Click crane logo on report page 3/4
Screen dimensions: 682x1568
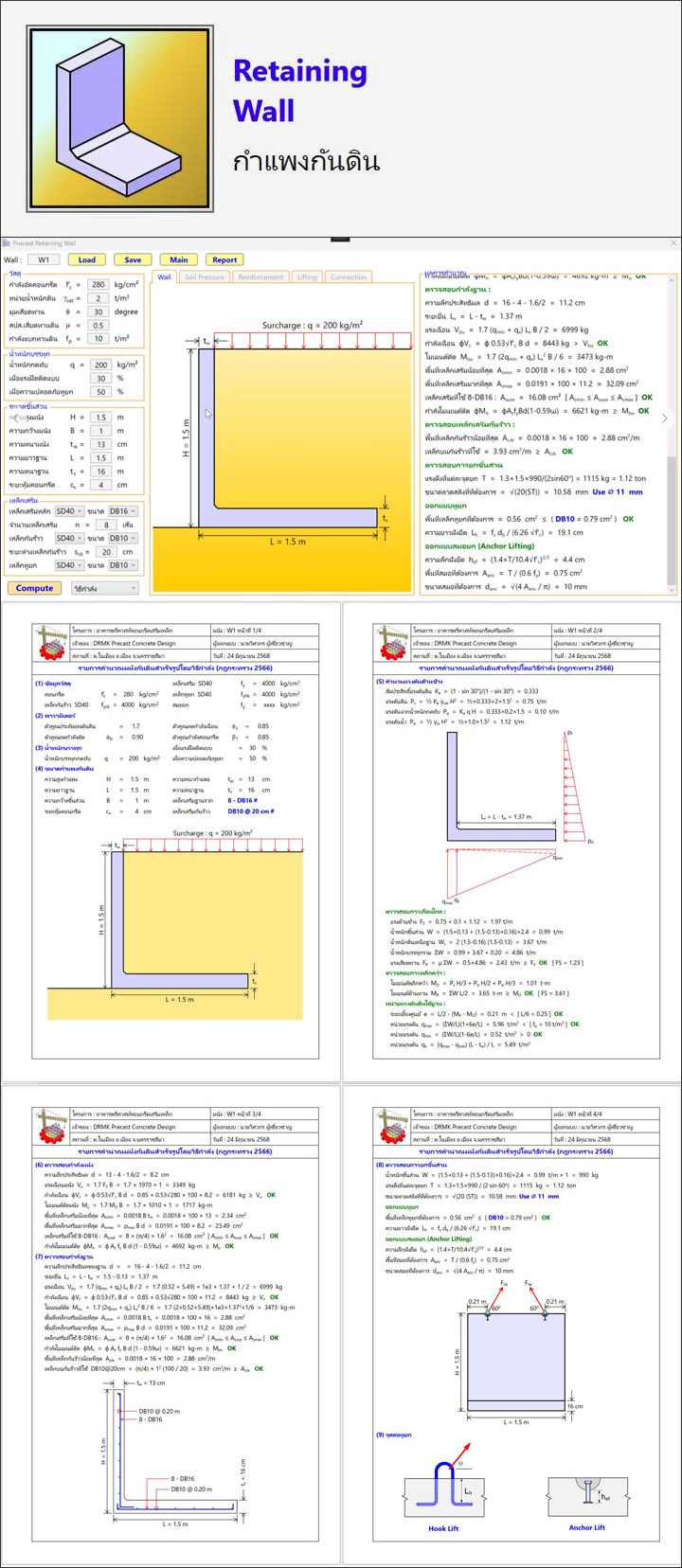[x=53, y=1128]
